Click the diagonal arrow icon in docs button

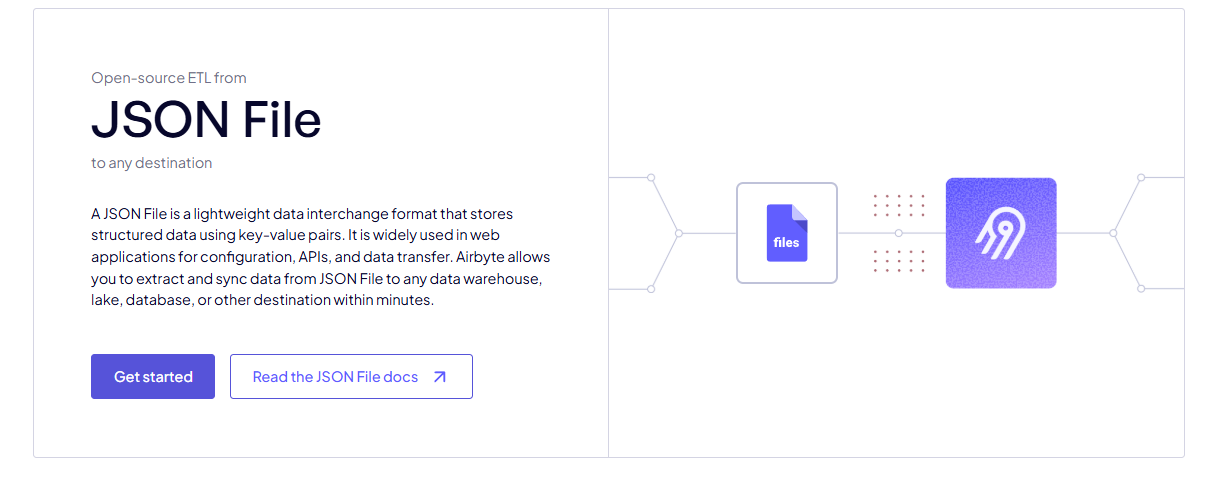coord(439,377)
